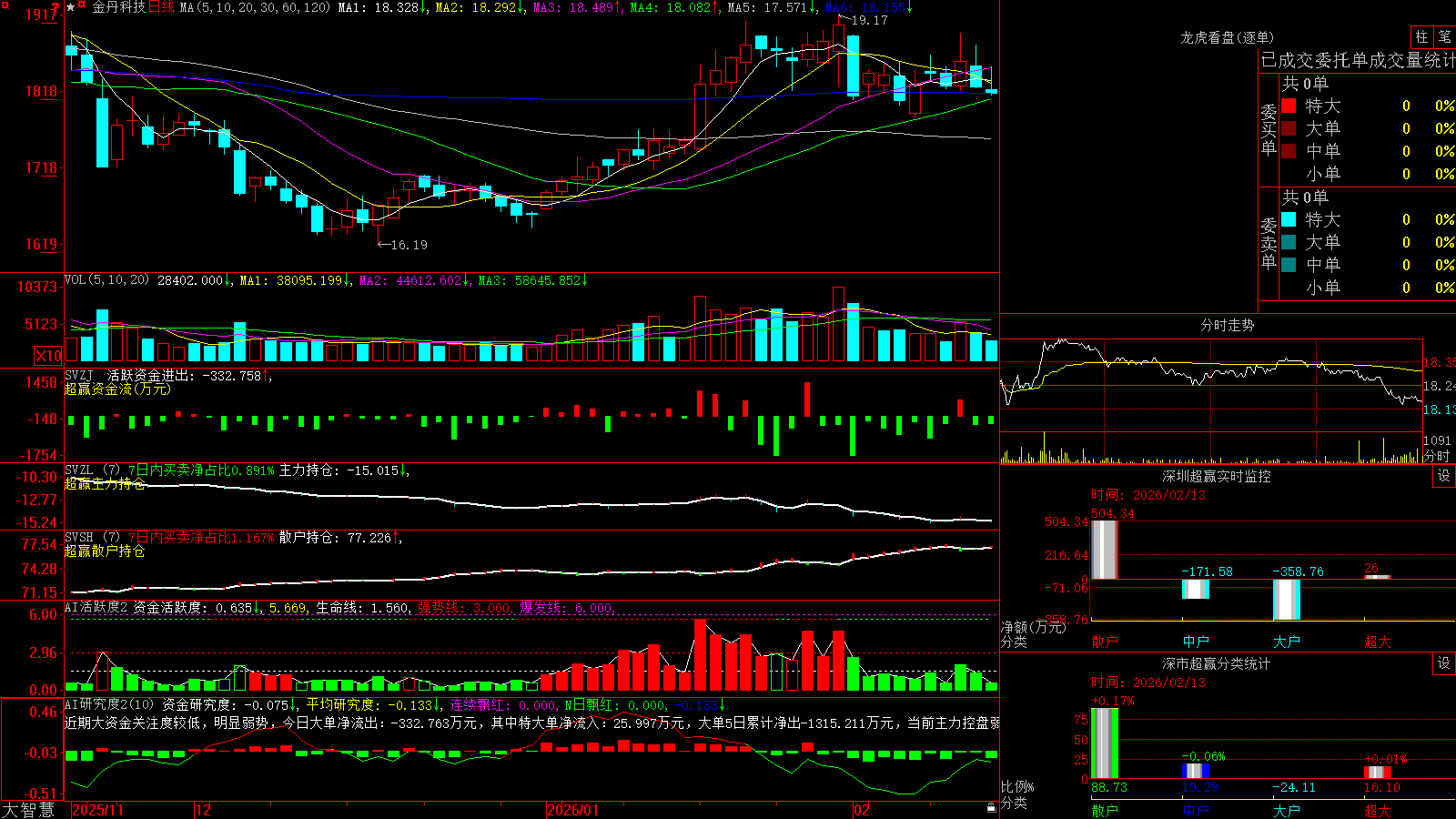The image size is (1456, 819).
Task: Click the star favorite icon beside 金丹科技
Action: (71, 7)
